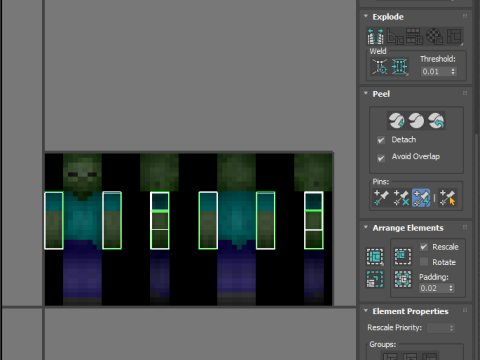
Task: Disable the Rescale checkbox
Action: 424,247
